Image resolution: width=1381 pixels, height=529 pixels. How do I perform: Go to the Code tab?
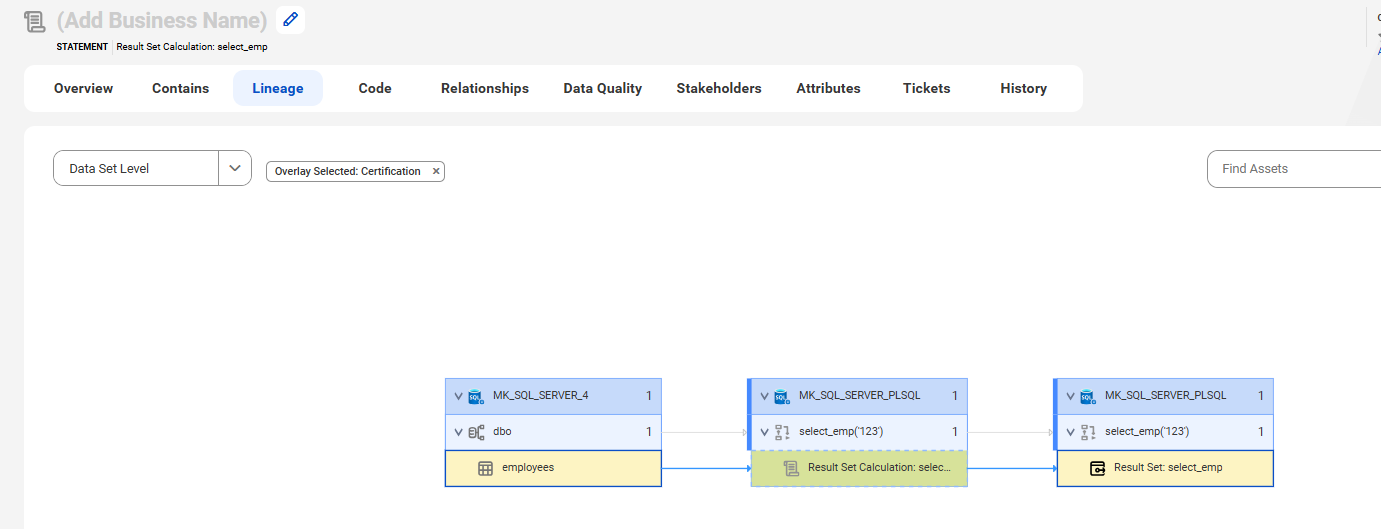375,88
